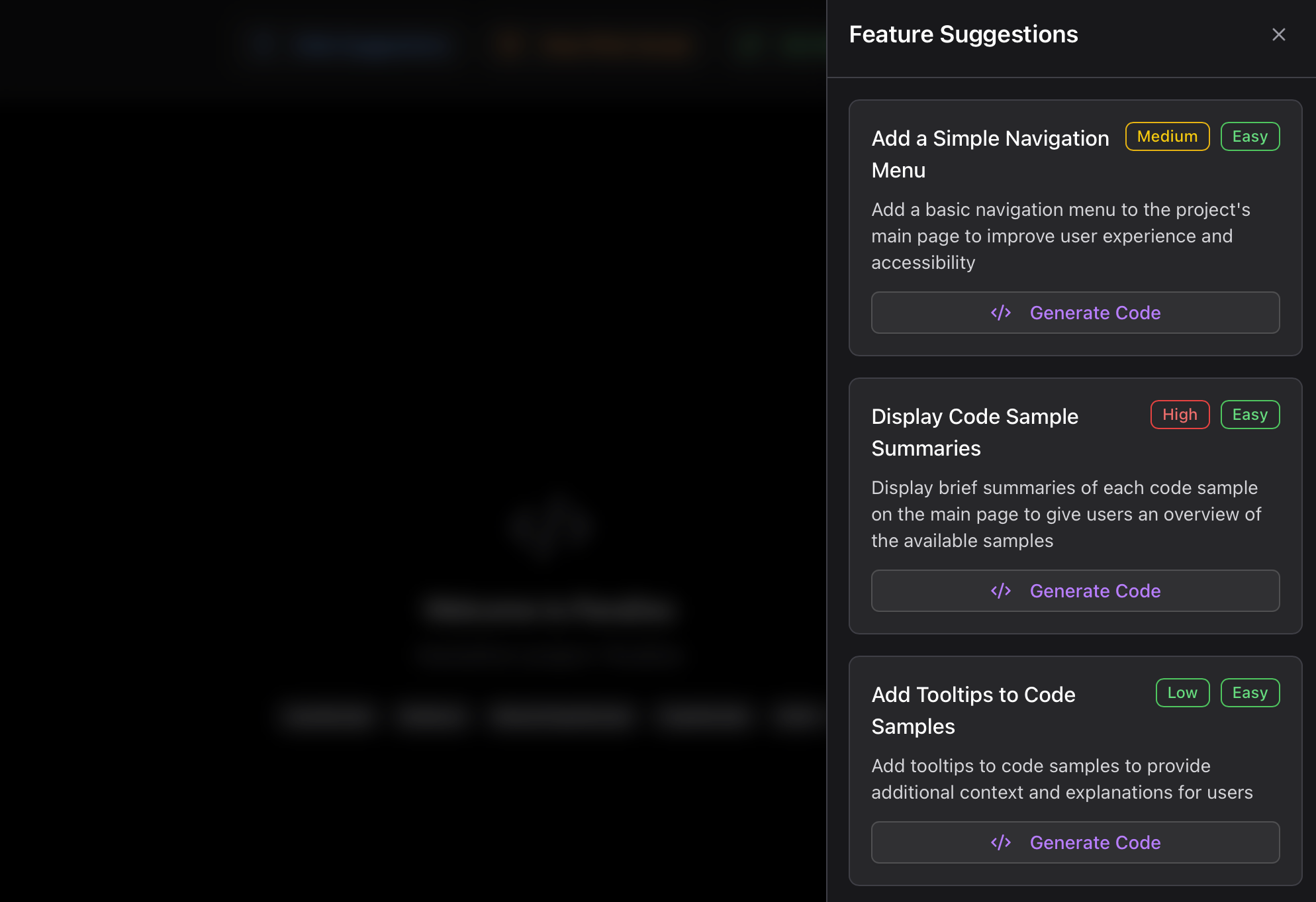Open the Display Code Sample Summaries title
Screen dimensions: 1316x902
pos(975,432)
